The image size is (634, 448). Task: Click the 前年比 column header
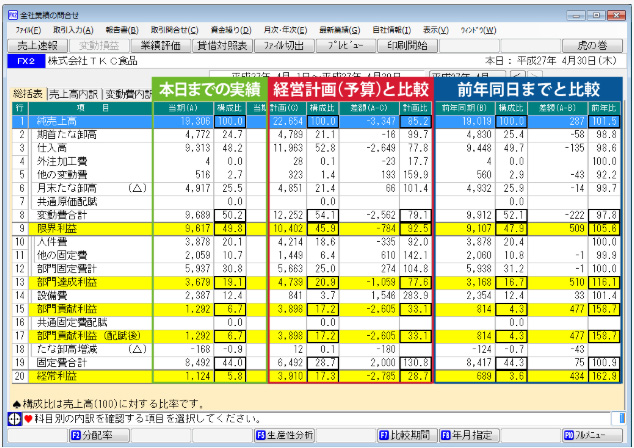(x=604, y=108)
